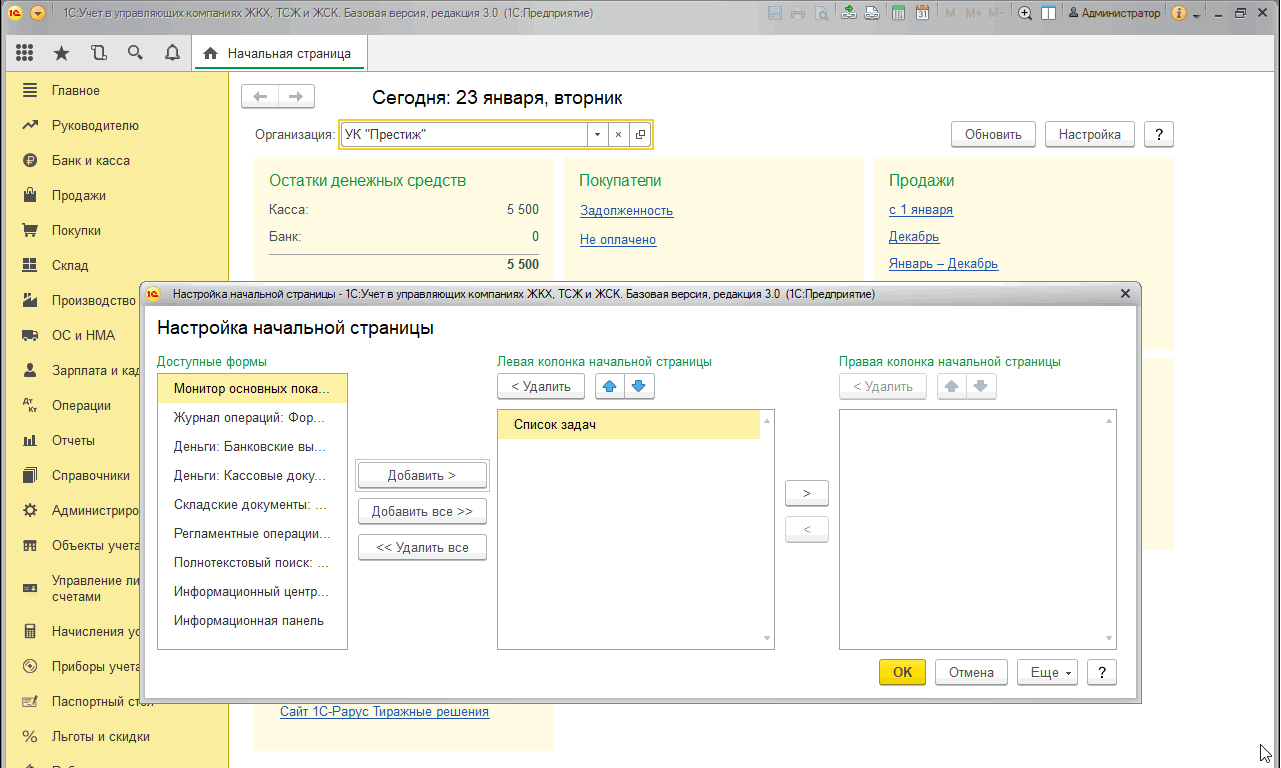Select Деньги: Кассовые доку... form
This screenshot has width=1281, height=768.
coord(252,476)
